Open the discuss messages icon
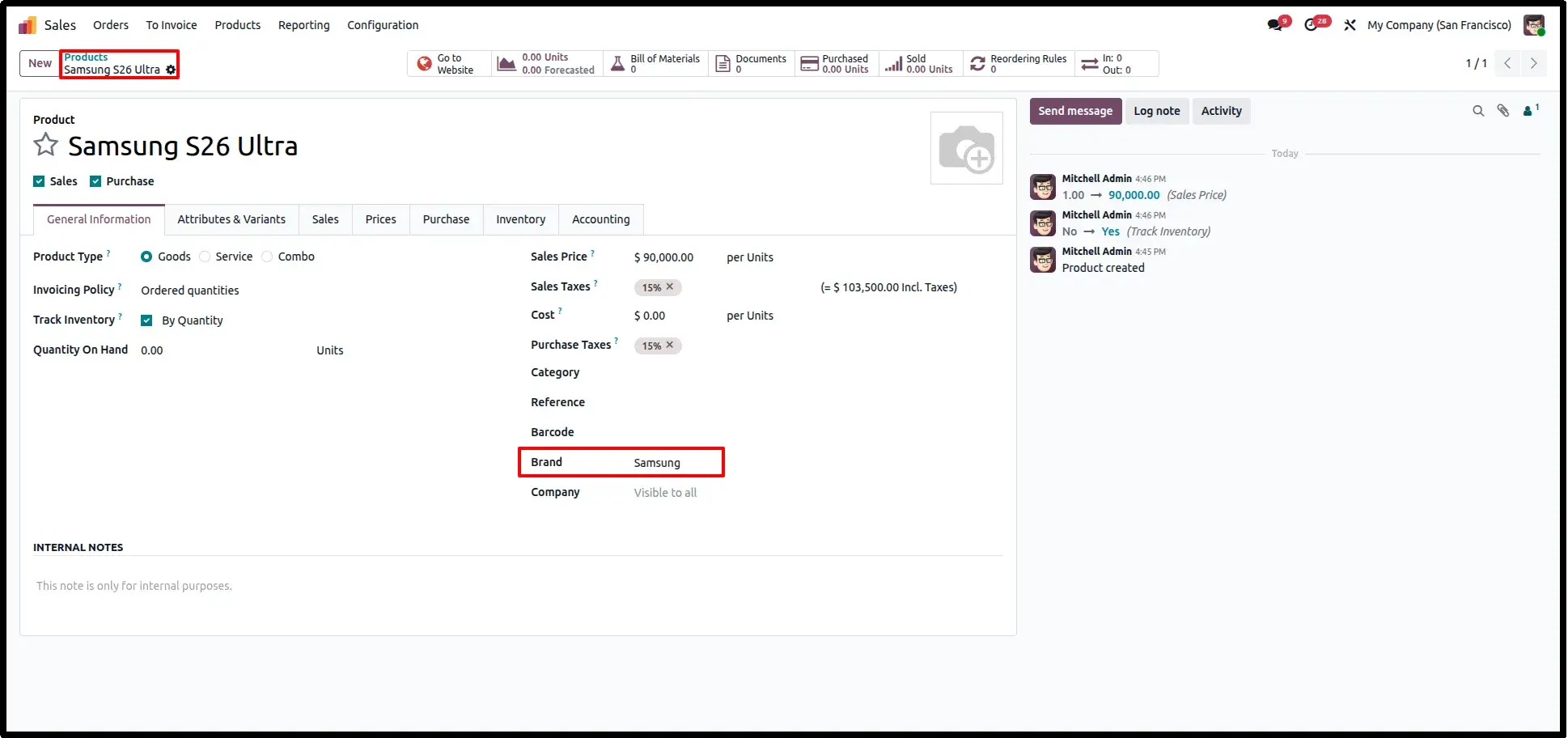Screen dimensions: 1568x738 coord(1277,25)
